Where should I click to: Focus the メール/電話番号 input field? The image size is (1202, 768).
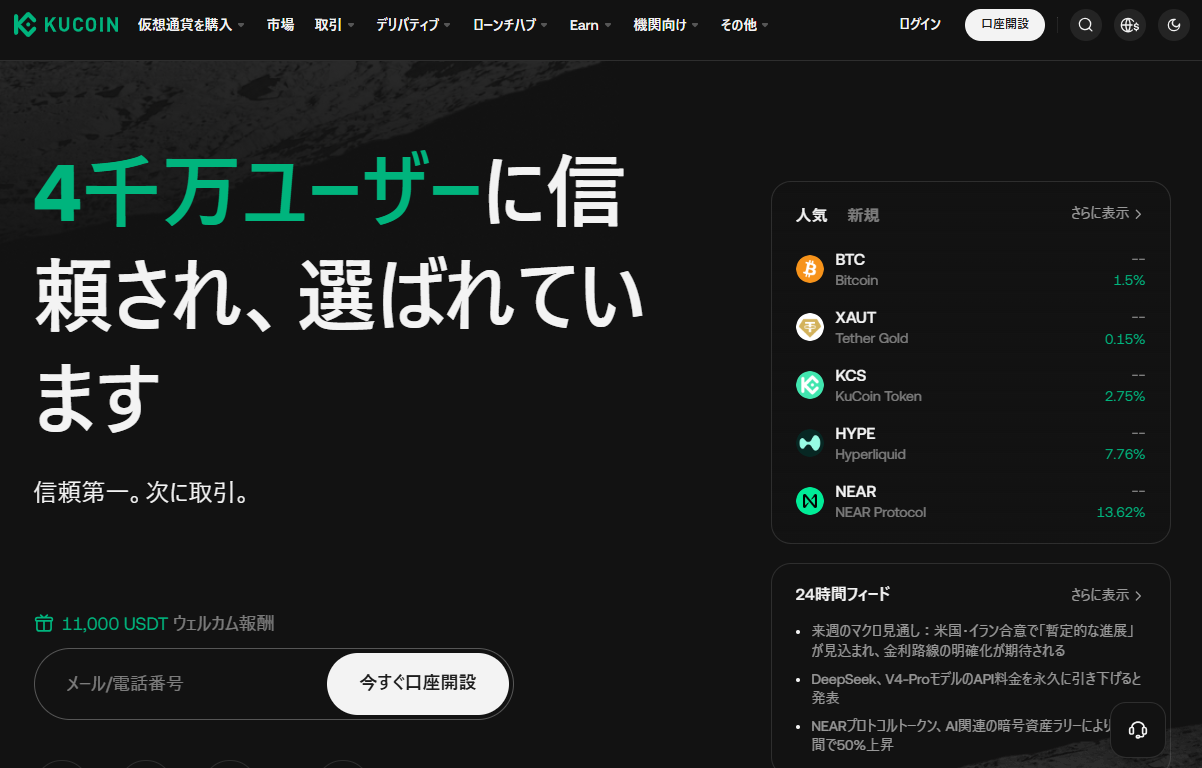pos(182,684)
